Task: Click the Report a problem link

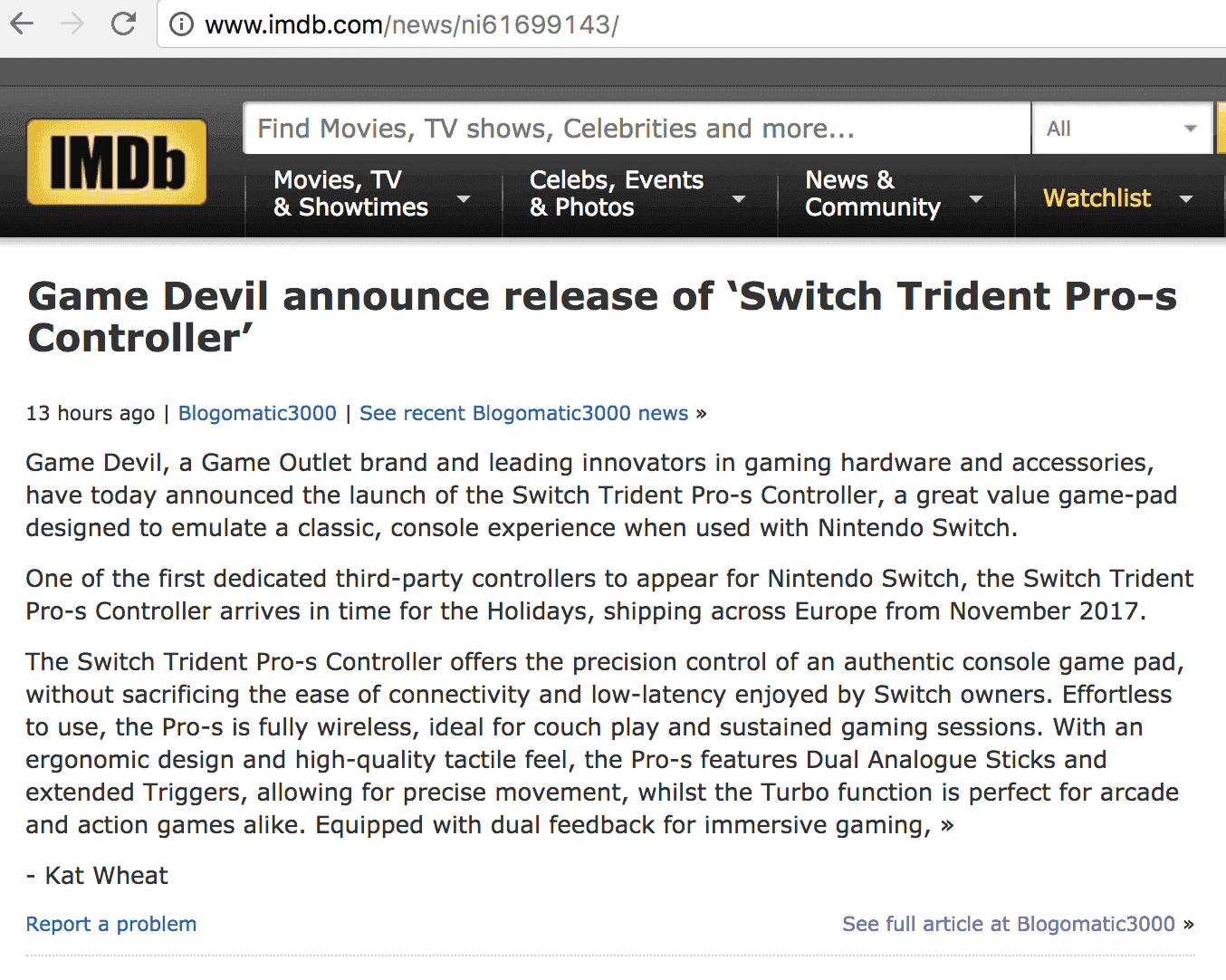Action: click(111, 924)
